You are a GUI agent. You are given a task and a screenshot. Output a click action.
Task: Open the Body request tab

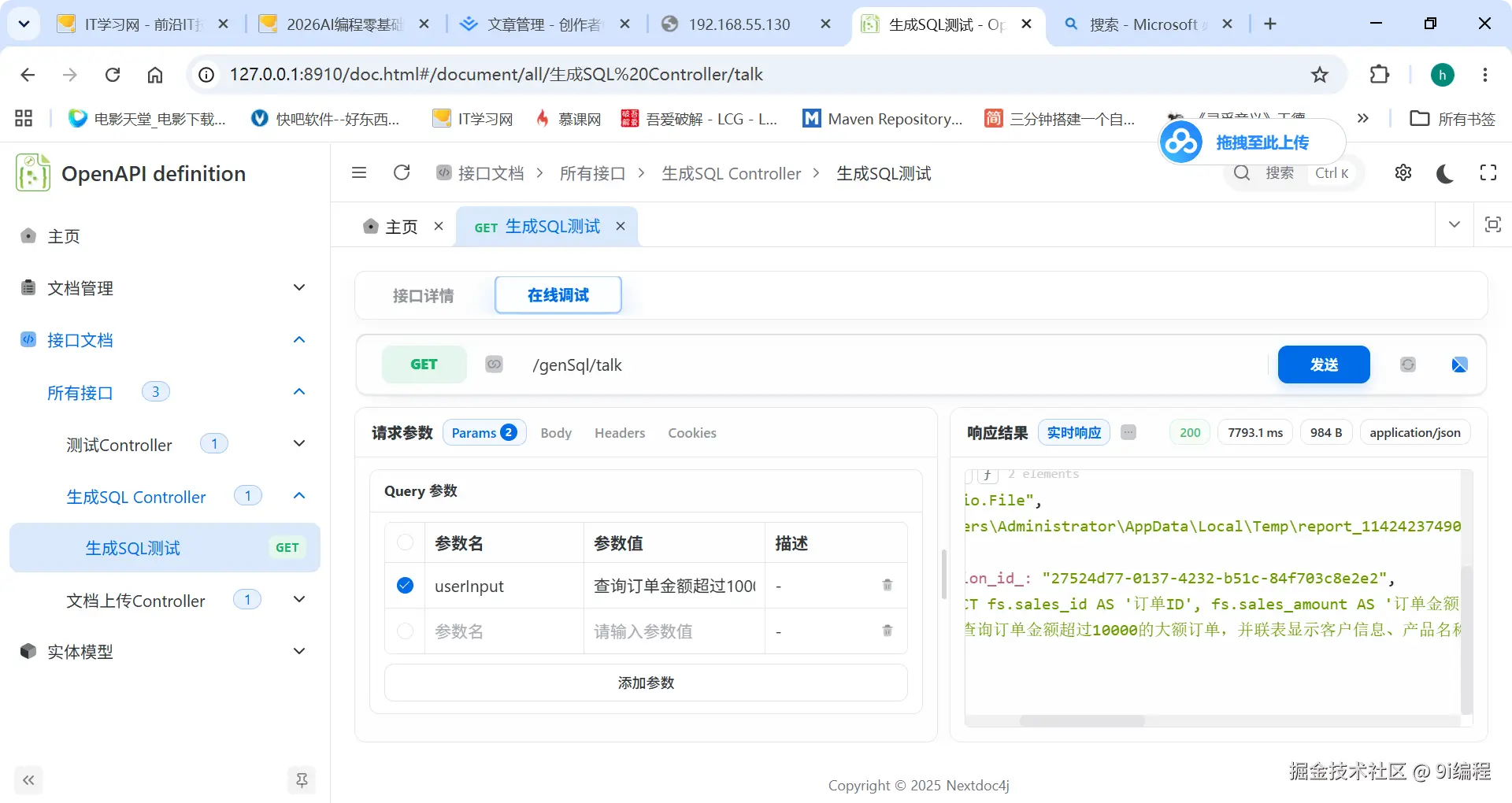coord(556,433)
